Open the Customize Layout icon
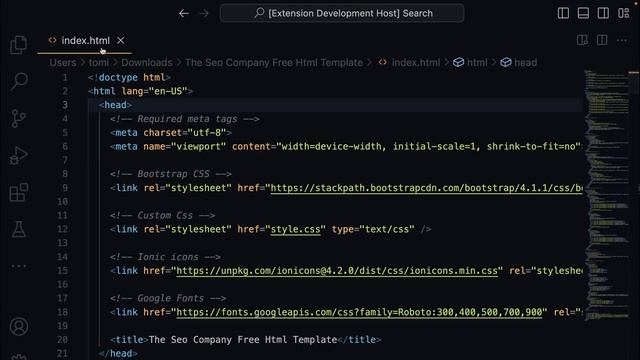This screenshot has height=360, width=640. pyautogui.click(x=623, y=13)
